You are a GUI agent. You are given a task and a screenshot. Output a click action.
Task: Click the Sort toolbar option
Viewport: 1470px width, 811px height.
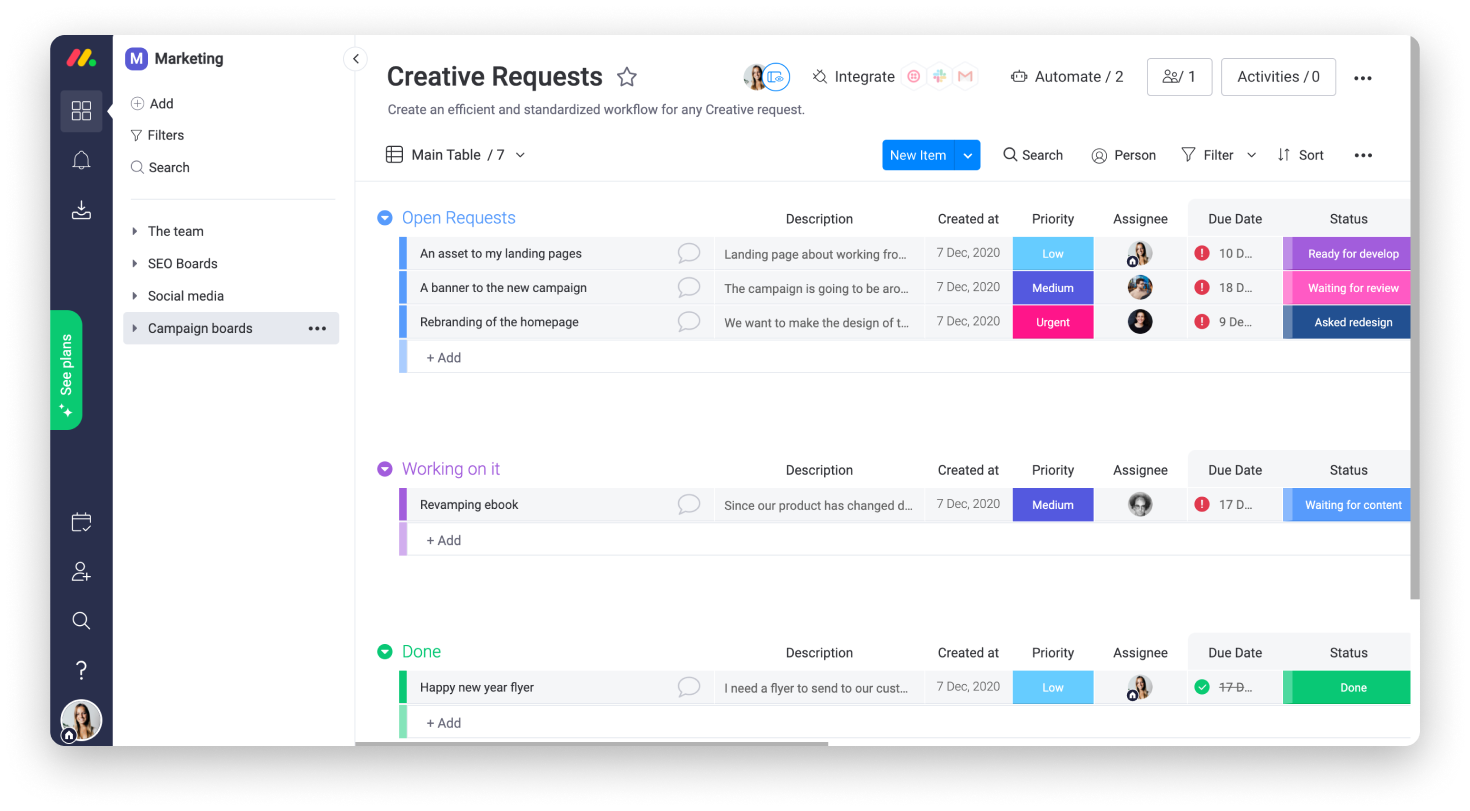pyautogui.click(x=1300, y=155)
